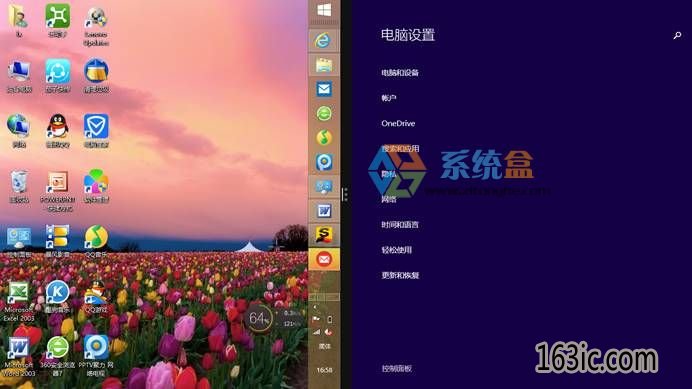Viewport: 692px width, 389px height.
Task: Open the QQ游戏 desktop shortcut
Action: click(96, 297)
